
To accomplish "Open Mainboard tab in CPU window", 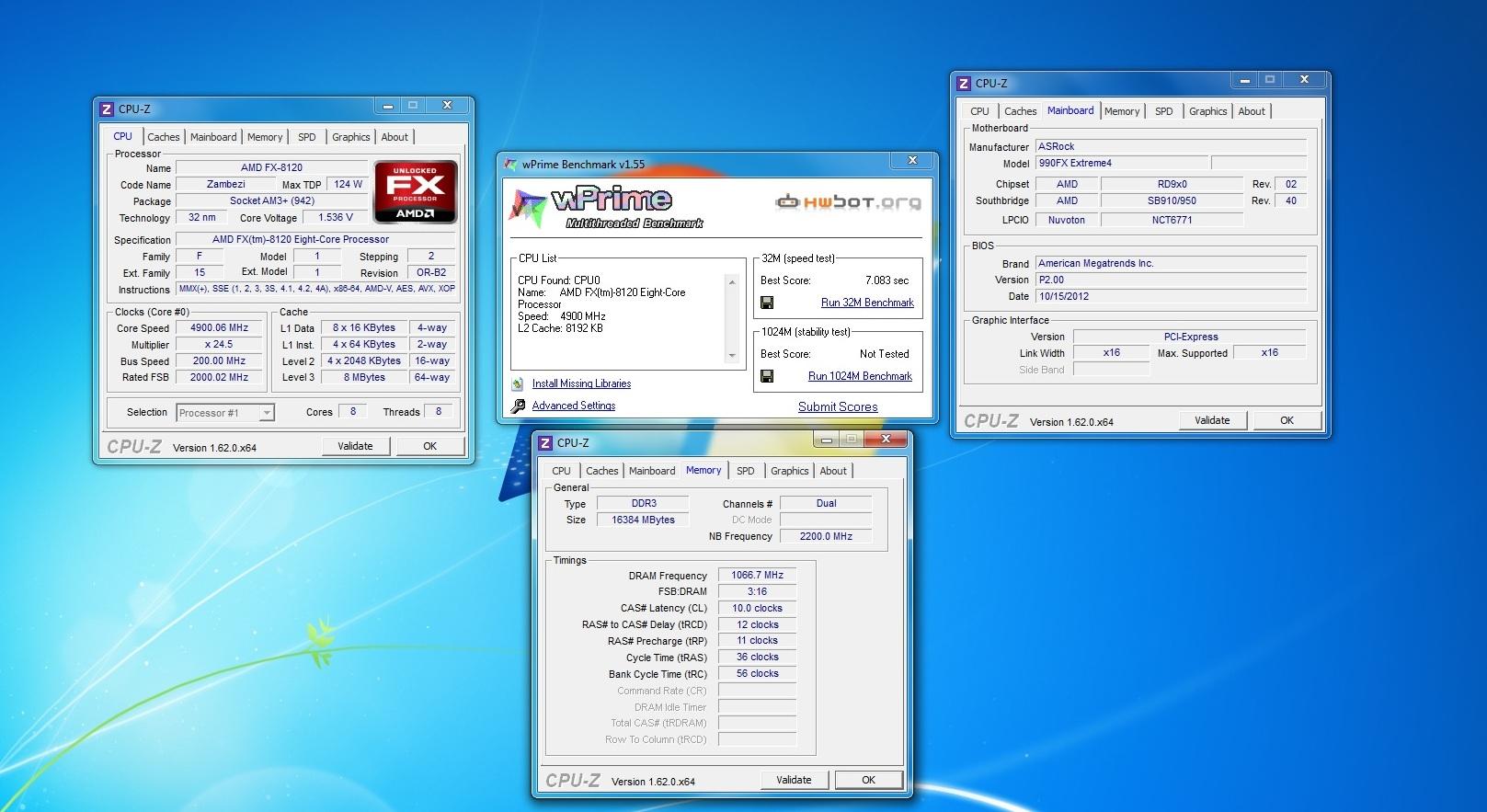I will [x=213, y=137].
